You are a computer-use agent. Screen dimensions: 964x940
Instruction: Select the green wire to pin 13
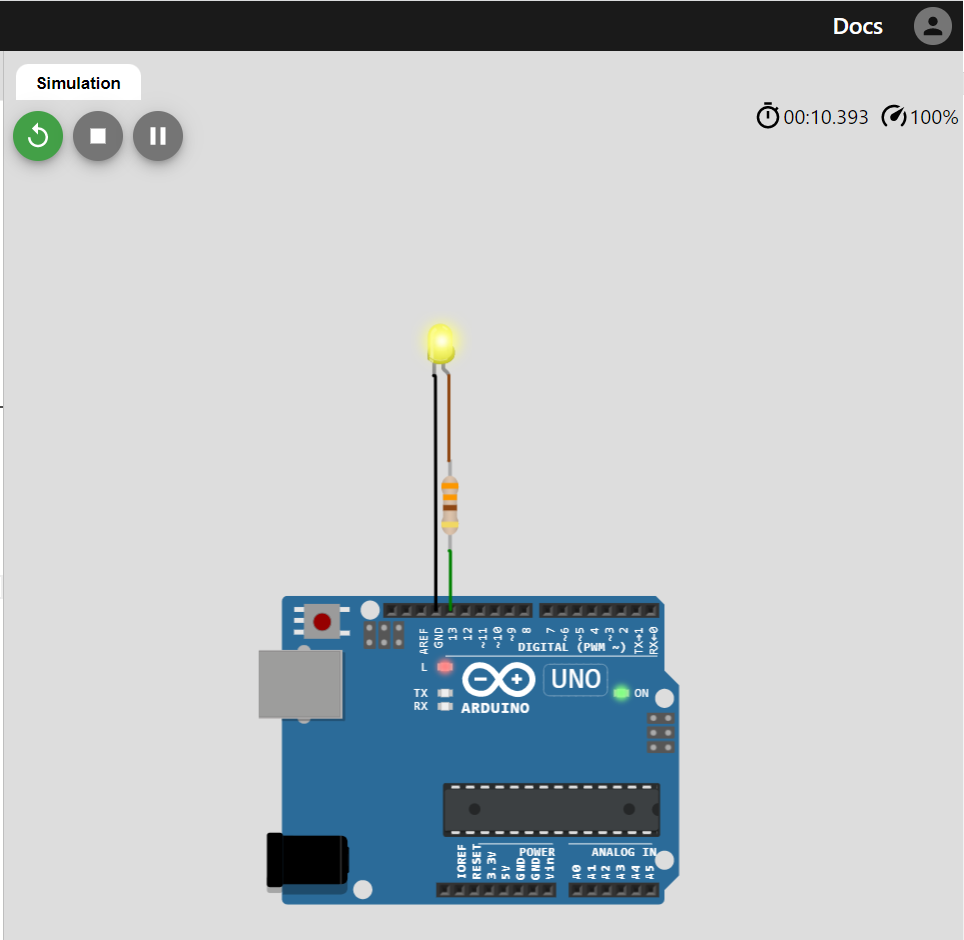coord(450,580)
